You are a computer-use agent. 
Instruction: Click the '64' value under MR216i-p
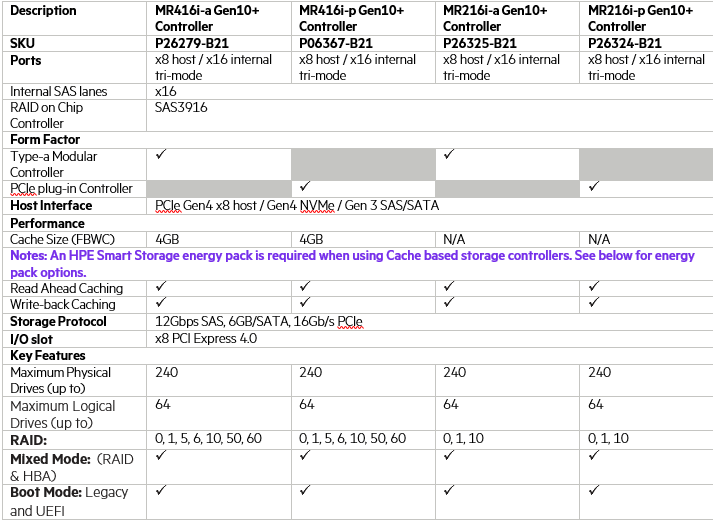pos(596,404)
